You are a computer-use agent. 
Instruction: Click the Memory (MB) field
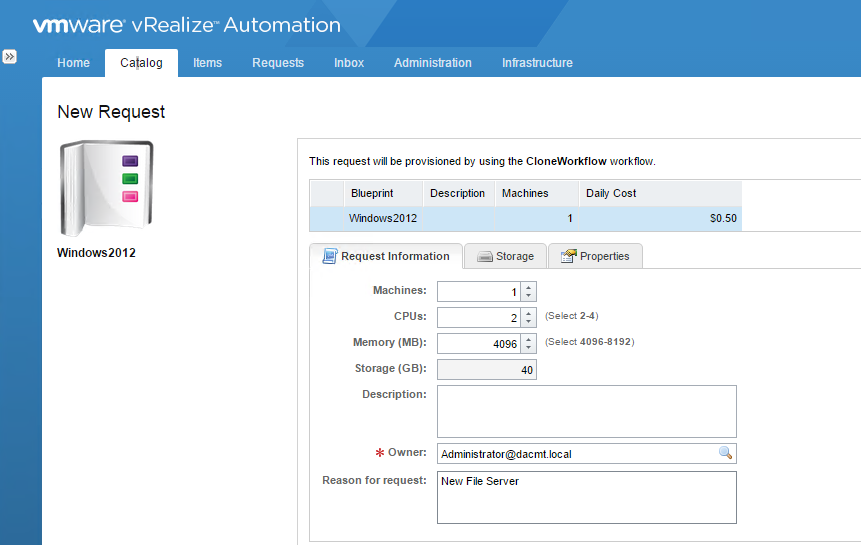479,344
